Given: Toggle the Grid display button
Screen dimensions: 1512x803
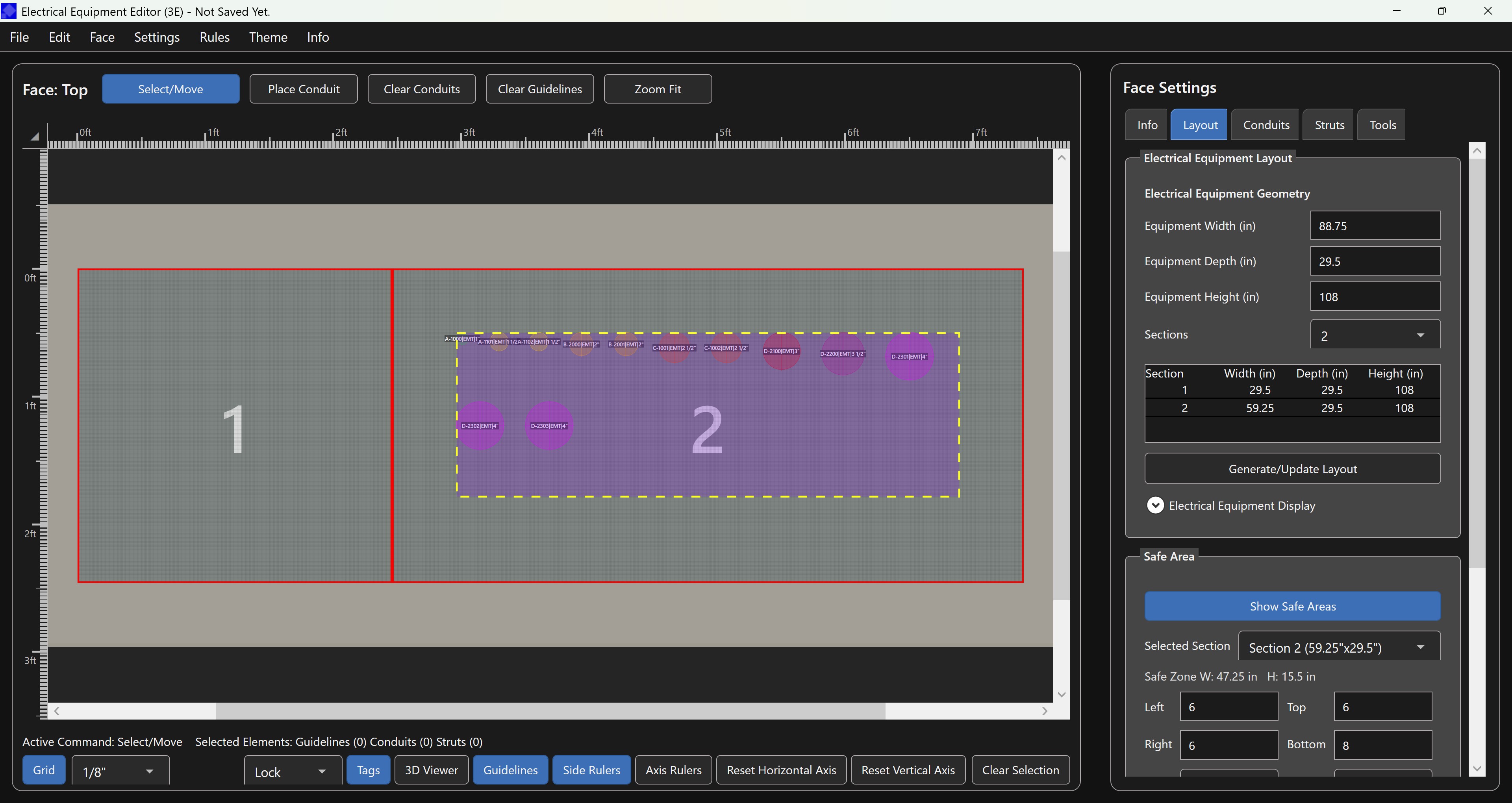Looking at the screenshot, I should 44,770.
